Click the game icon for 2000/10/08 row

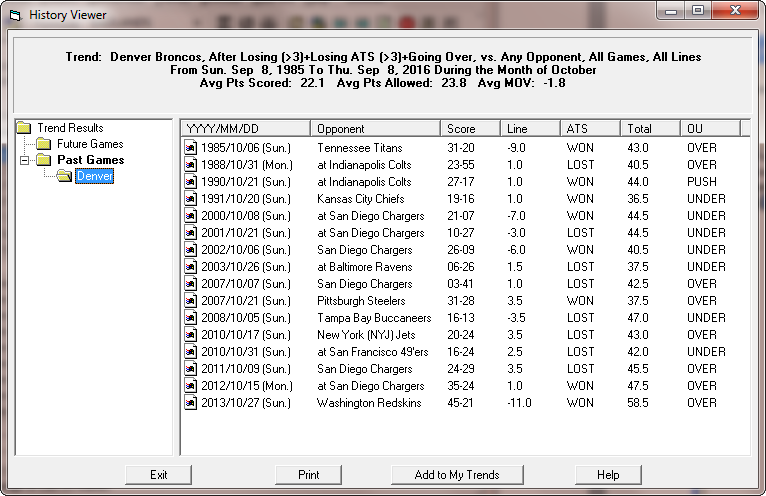pyautogui.click(x=191, y=216)
